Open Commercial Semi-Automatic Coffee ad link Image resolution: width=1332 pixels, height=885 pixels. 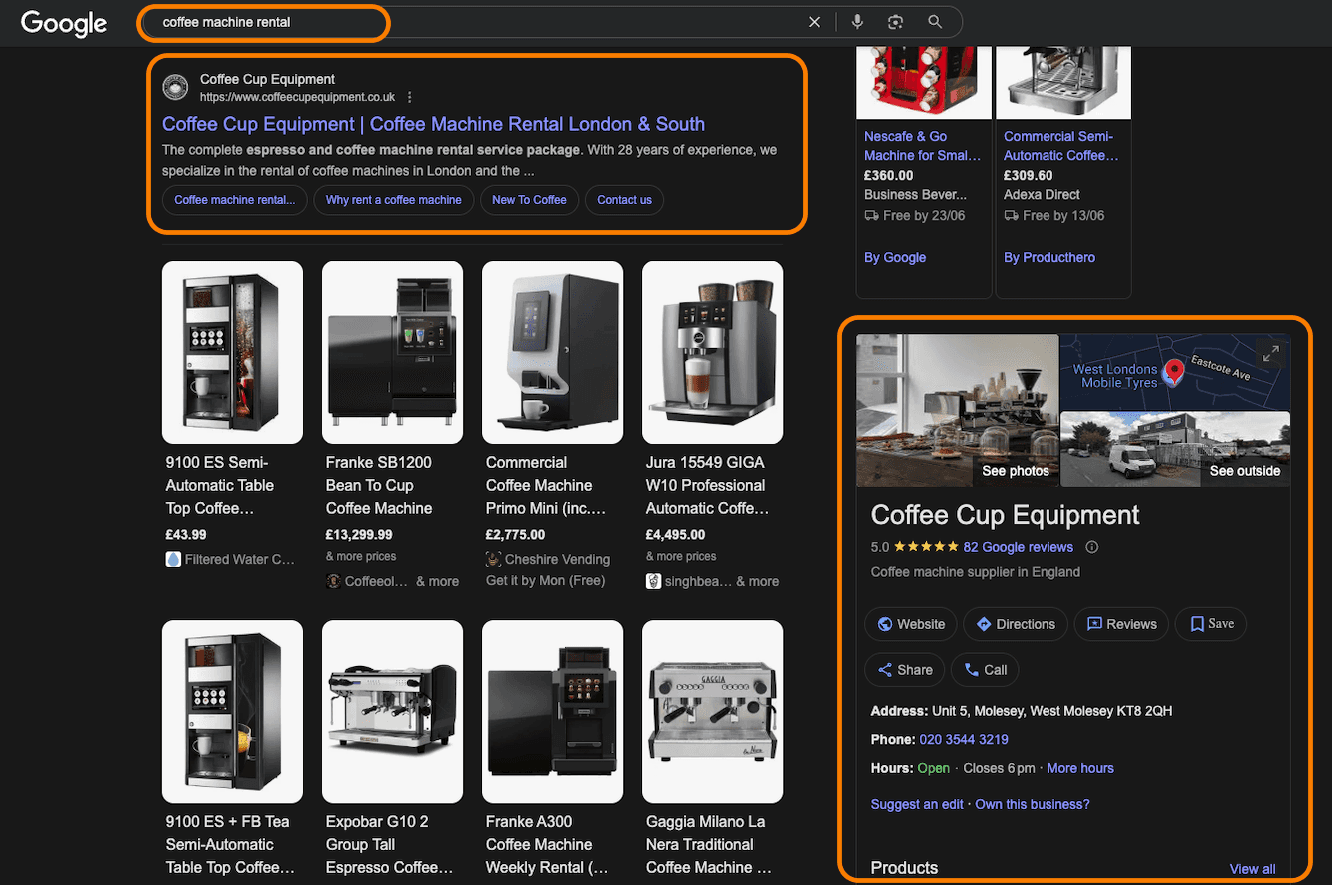(1061, 146)
